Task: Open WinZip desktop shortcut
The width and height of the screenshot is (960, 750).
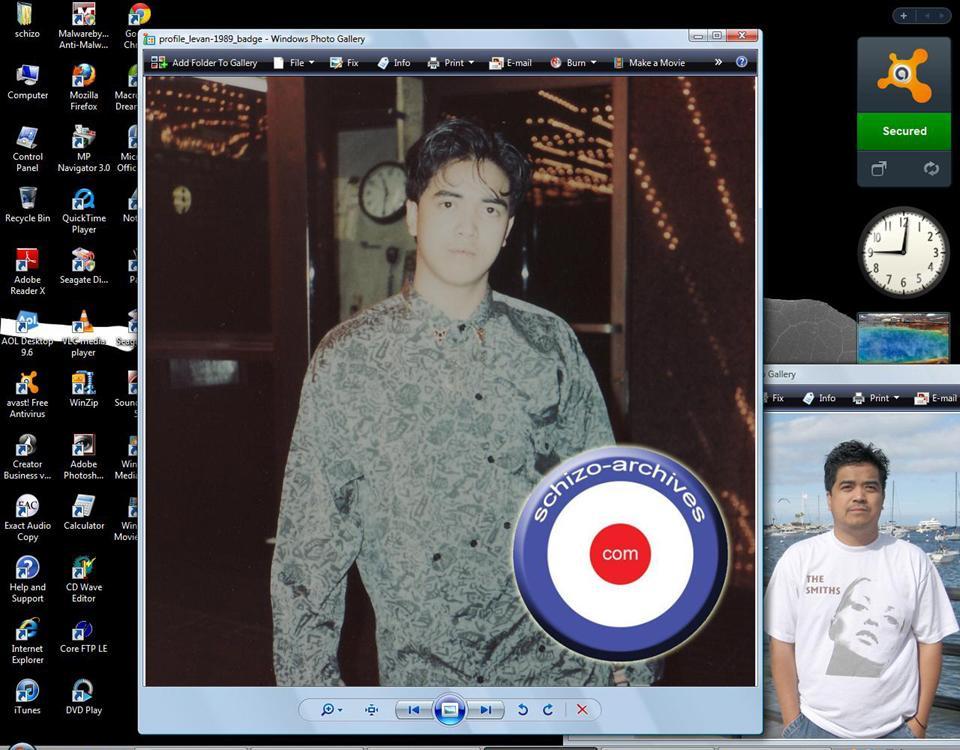Action: (x=84, y=389)
